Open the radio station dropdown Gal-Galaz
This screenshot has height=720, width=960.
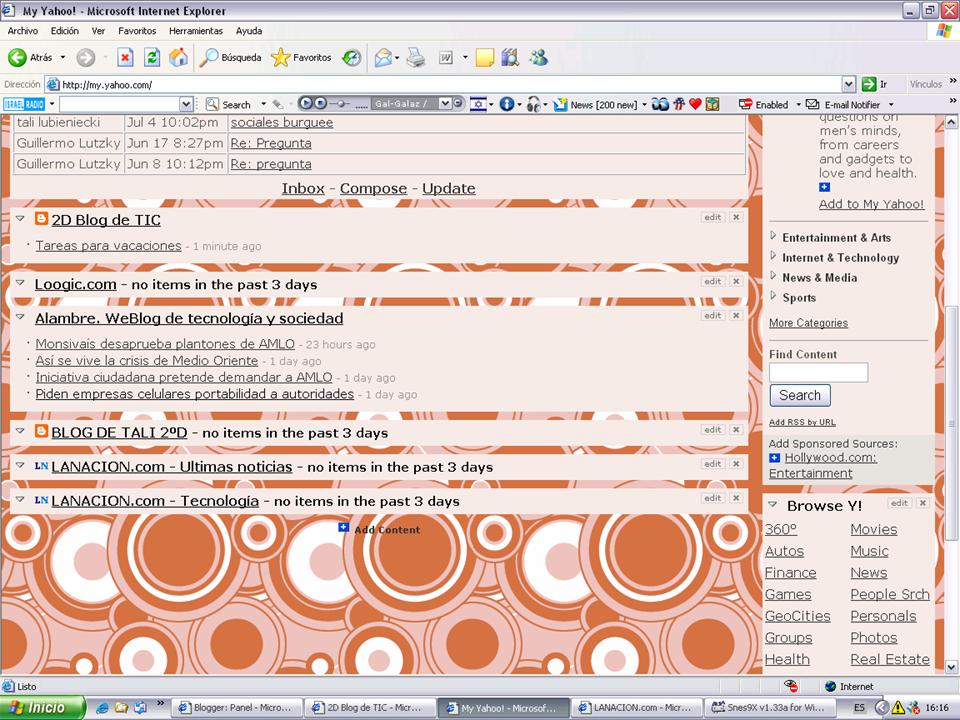pos(445,103)
